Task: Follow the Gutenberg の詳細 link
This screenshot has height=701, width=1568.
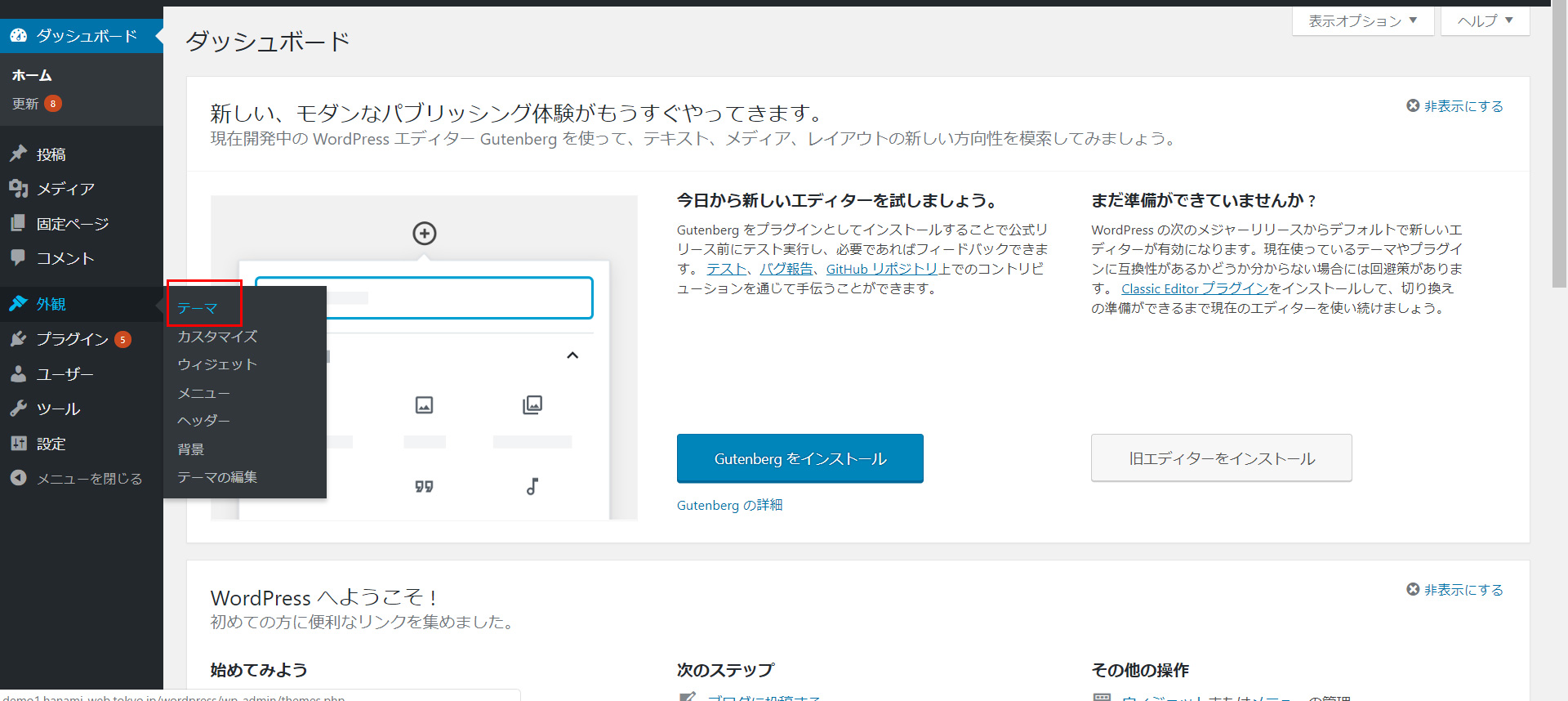Action: [730, 505]
